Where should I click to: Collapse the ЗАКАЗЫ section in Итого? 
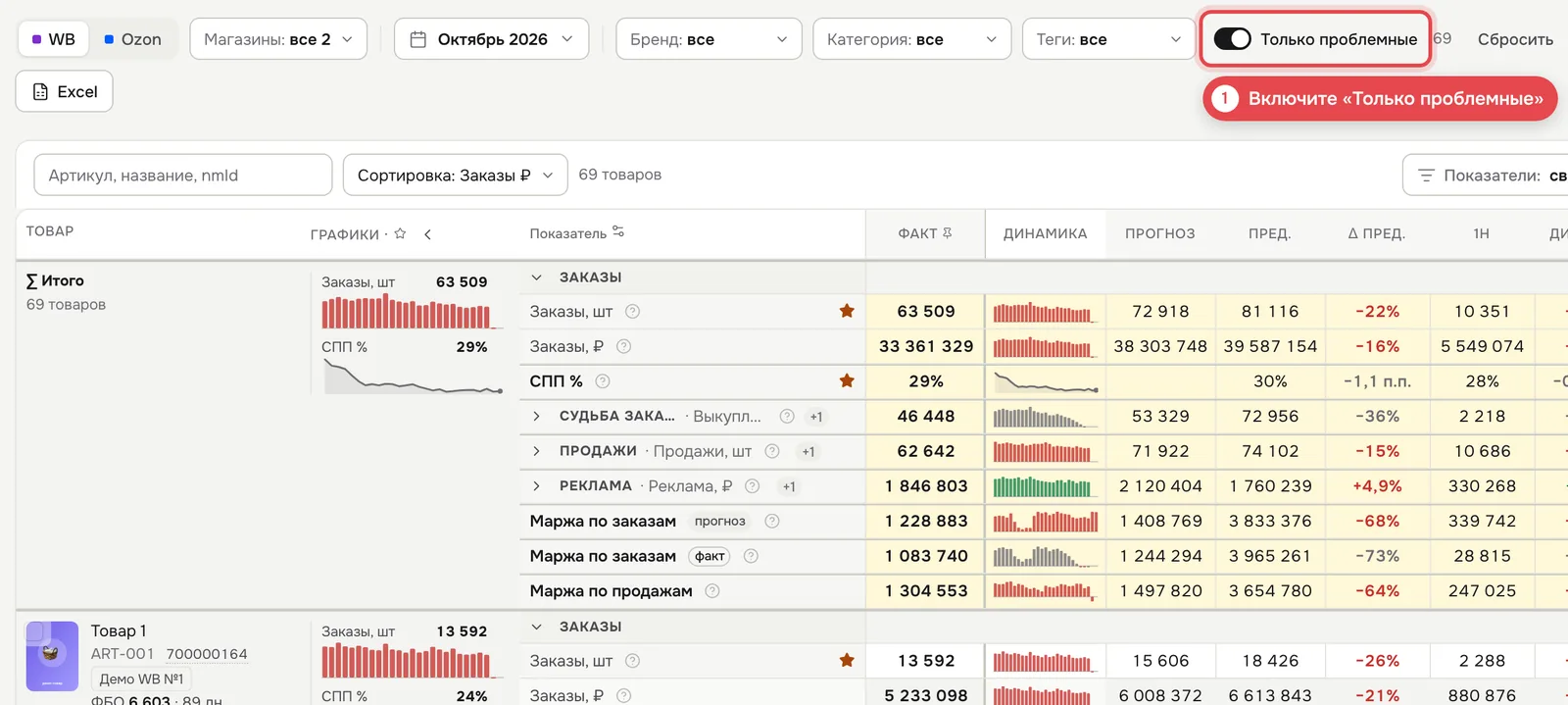click(x=536, y=277)
